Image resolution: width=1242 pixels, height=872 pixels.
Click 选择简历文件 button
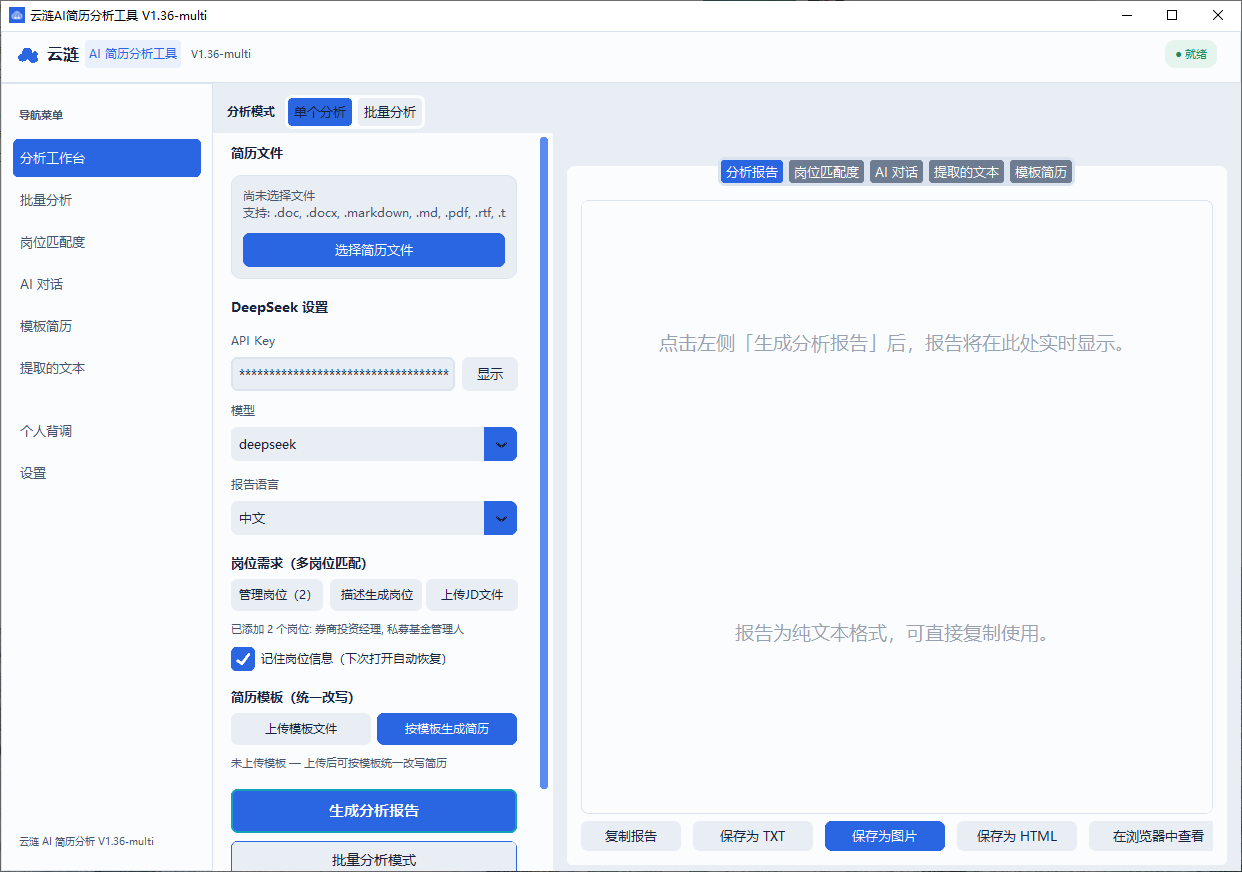click(x=374, y=250)
